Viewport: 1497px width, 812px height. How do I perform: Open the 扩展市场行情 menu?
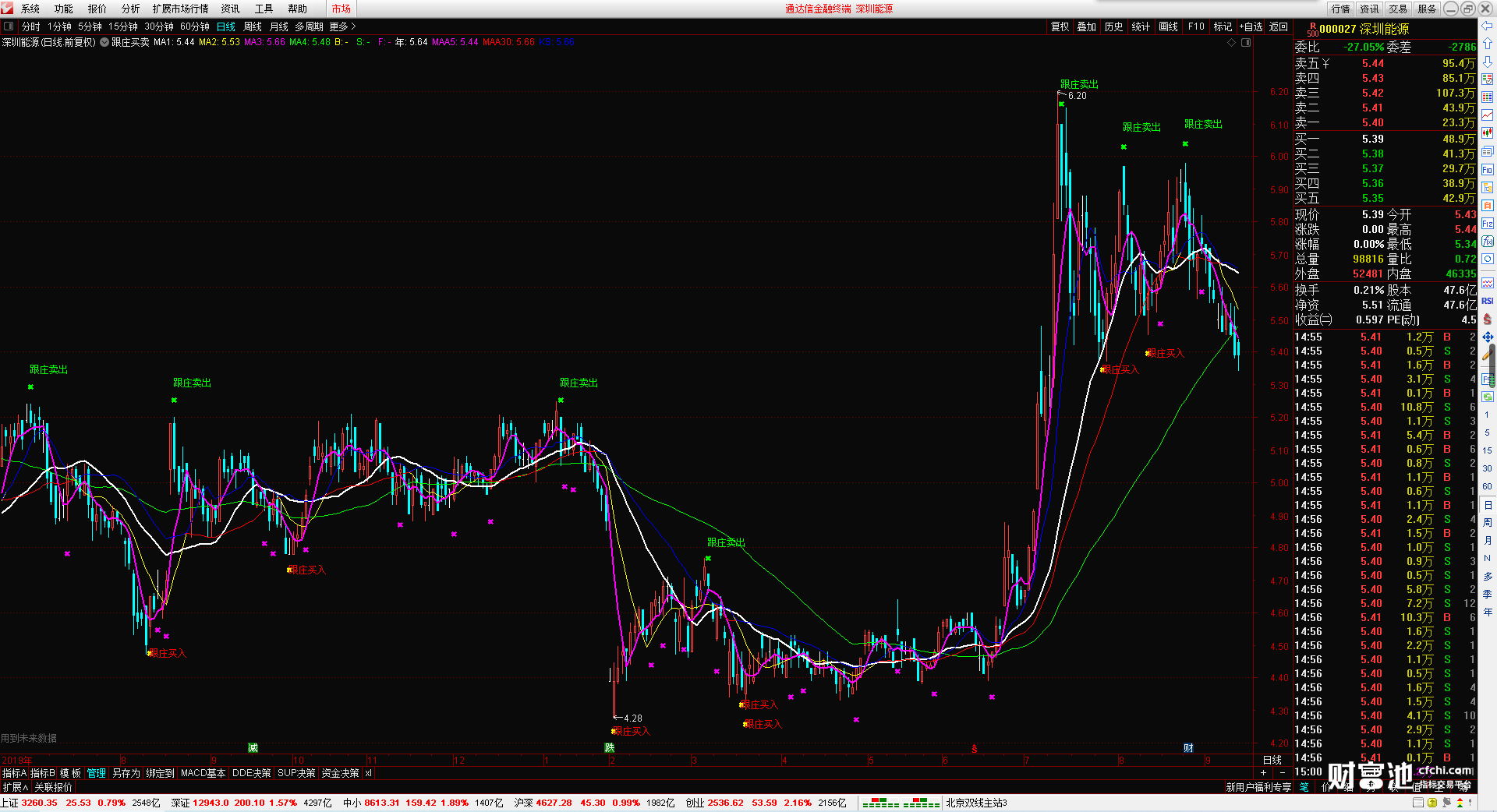(x=181, y=9)
